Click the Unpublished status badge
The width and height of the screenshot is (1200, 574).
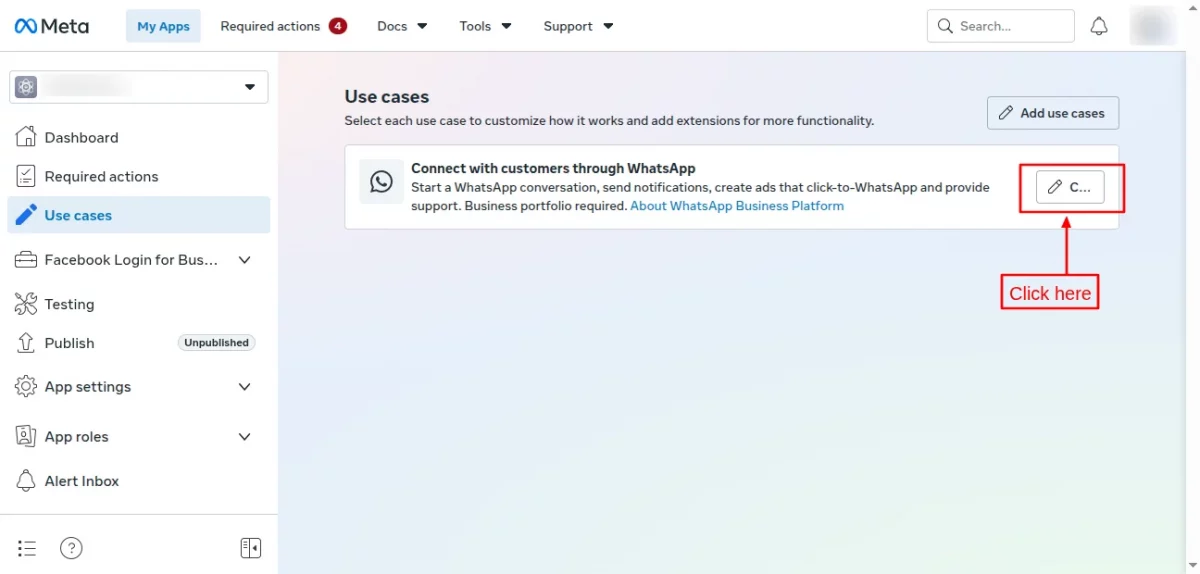(x=216, y=343)
